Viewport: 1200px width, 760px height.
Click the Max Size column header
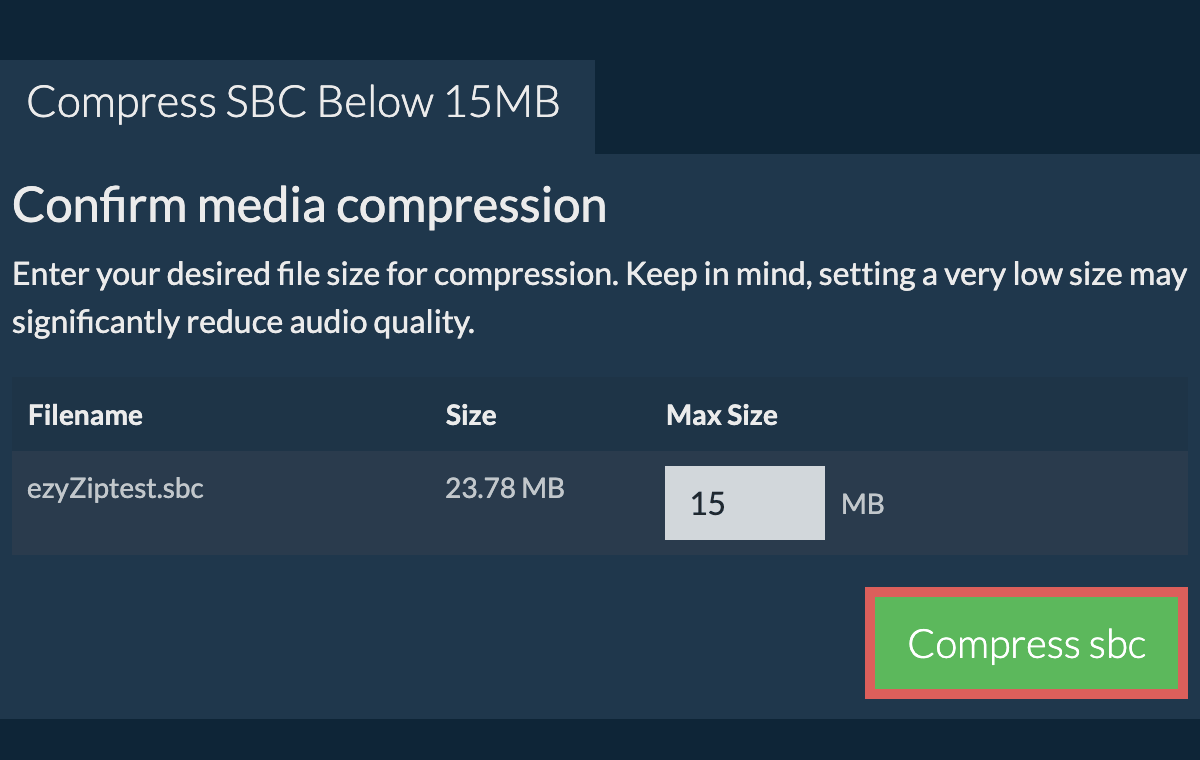(x=721, y=415)
